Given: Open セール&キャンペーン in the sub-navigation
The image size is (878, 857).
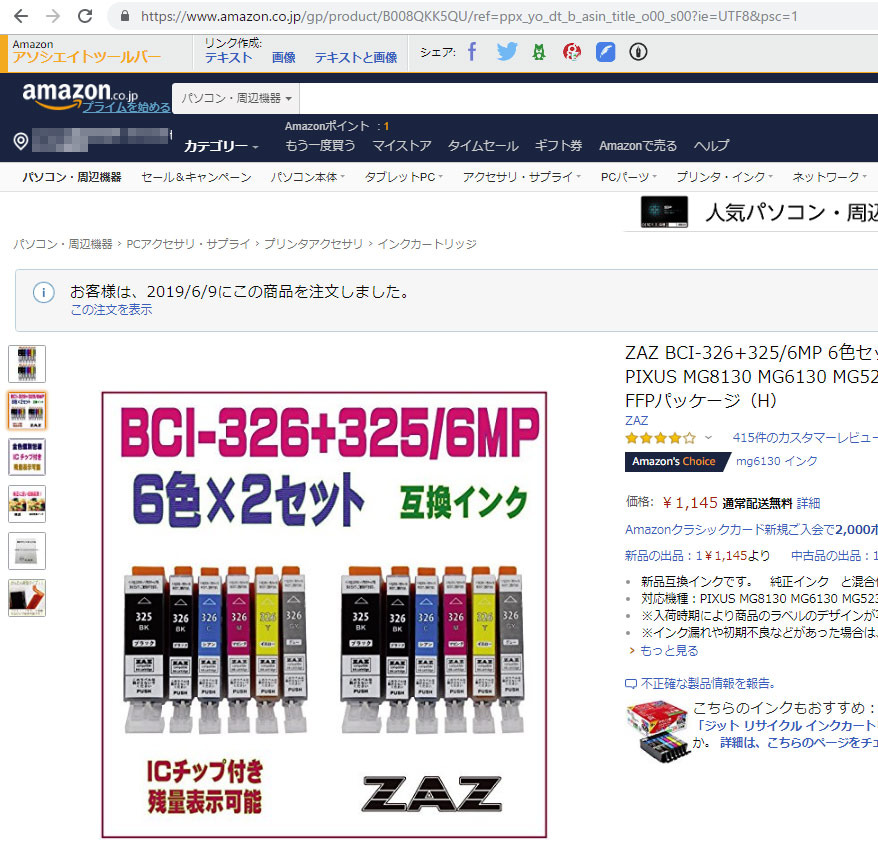Looking at the screenshot, I should click(196, 177).
